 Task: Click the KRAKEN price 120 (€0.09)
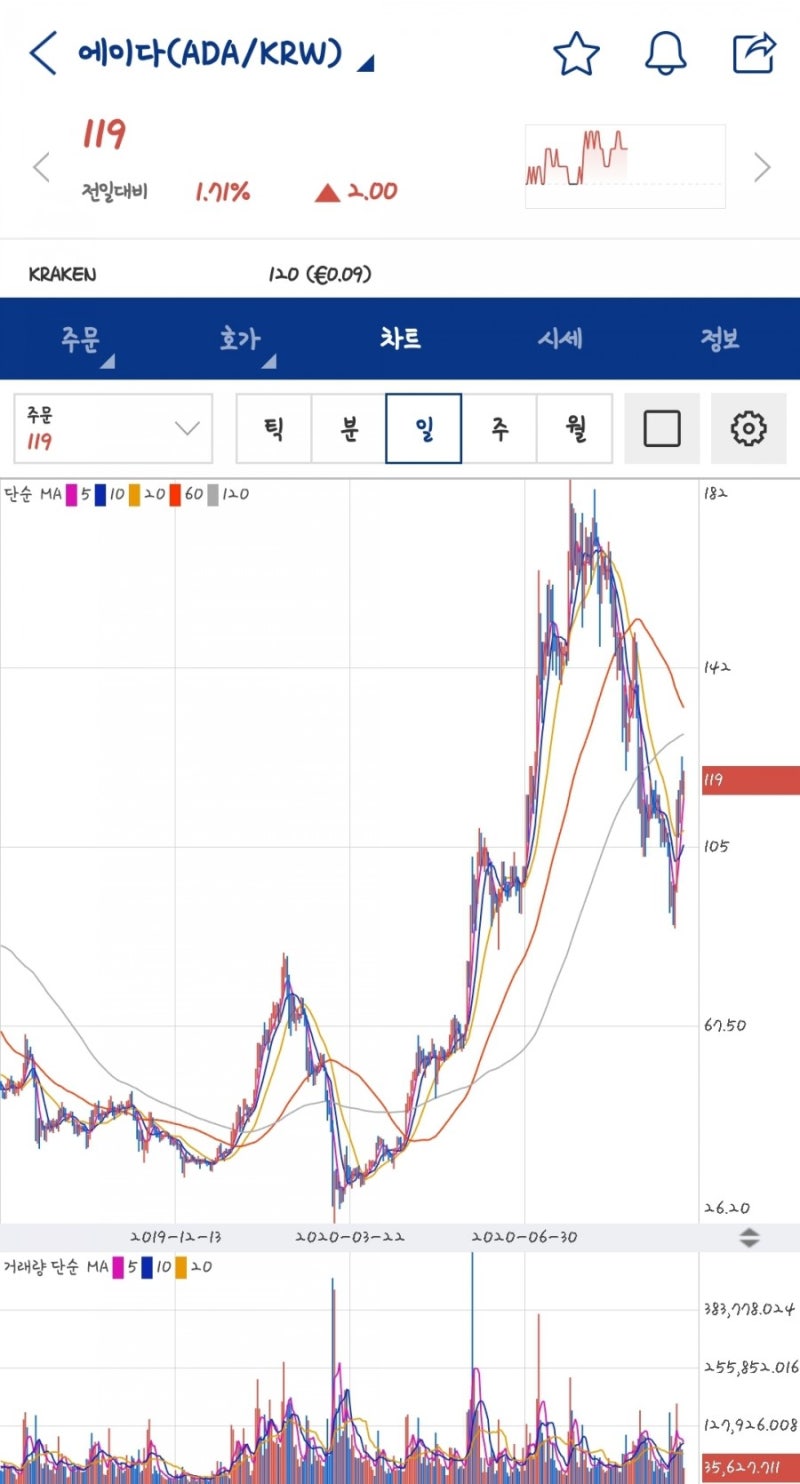pos(319,274)
